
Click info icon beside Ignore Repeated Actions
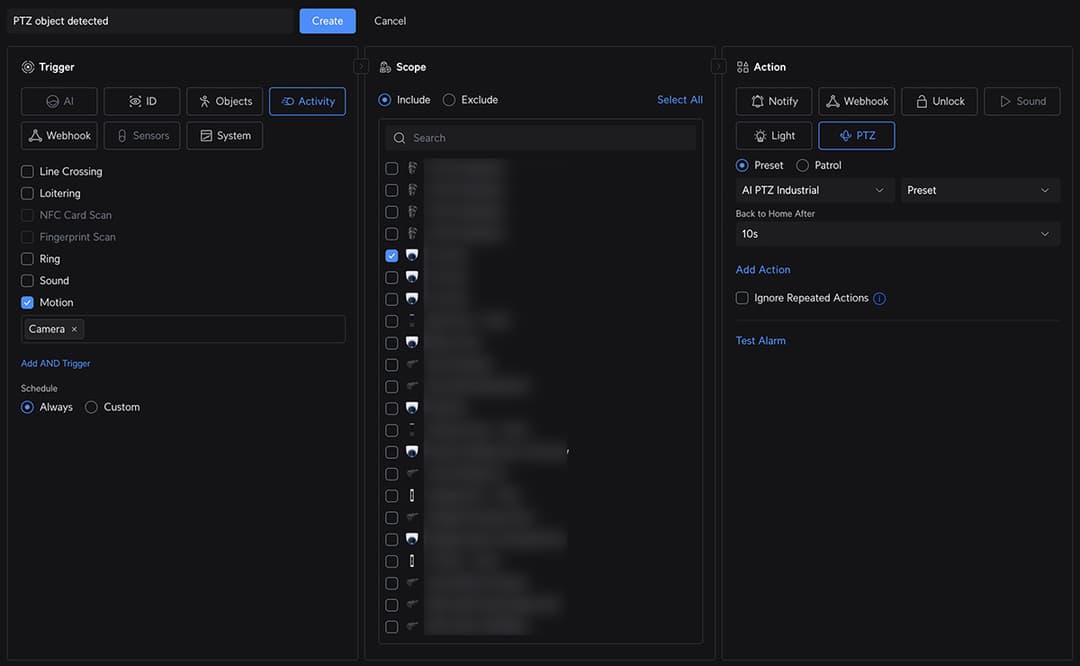click(880, 298)
